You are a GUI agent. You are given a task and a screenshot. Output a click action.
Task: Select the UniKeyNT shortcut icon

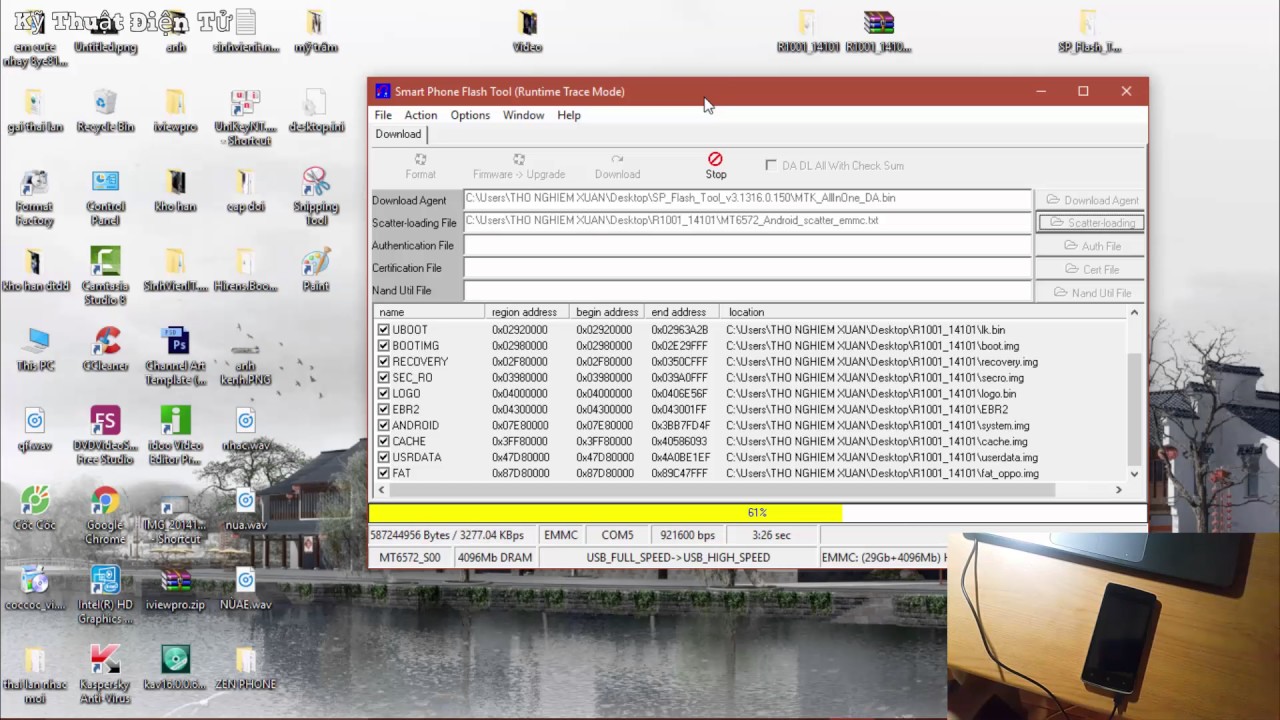tap(245, 118)
